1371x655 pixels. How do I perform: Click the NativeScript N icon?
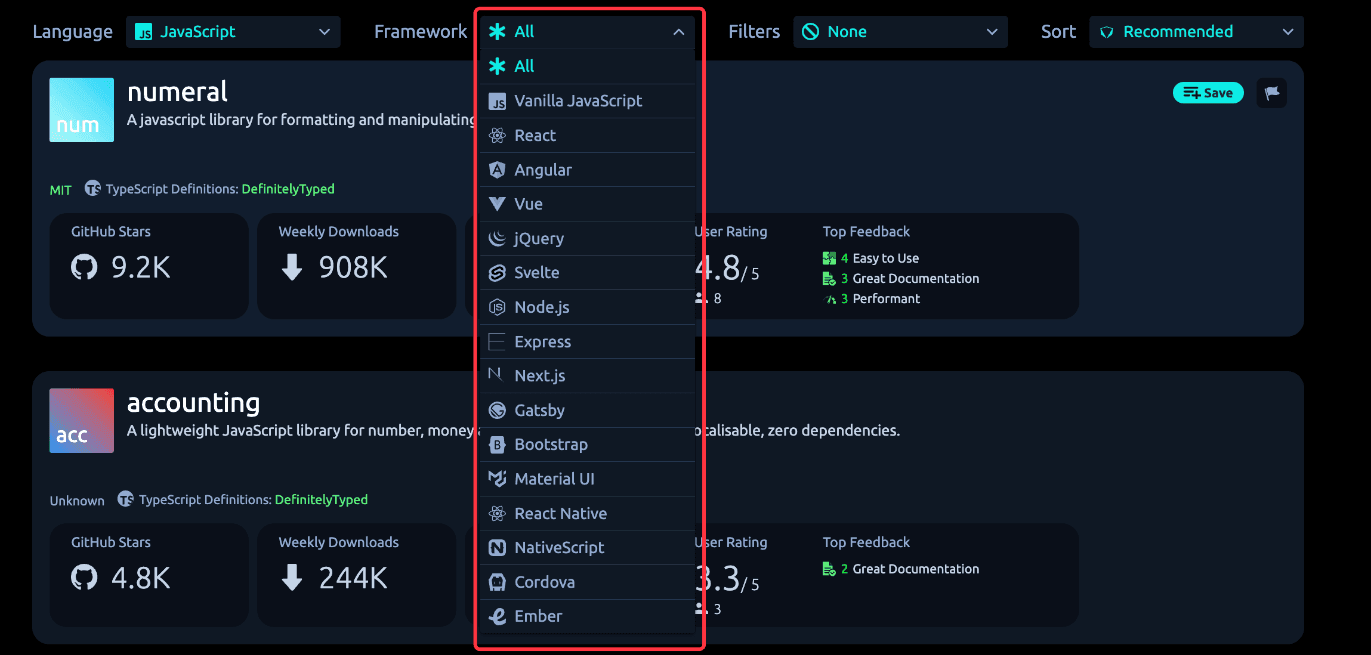click(x=497, y=548)
